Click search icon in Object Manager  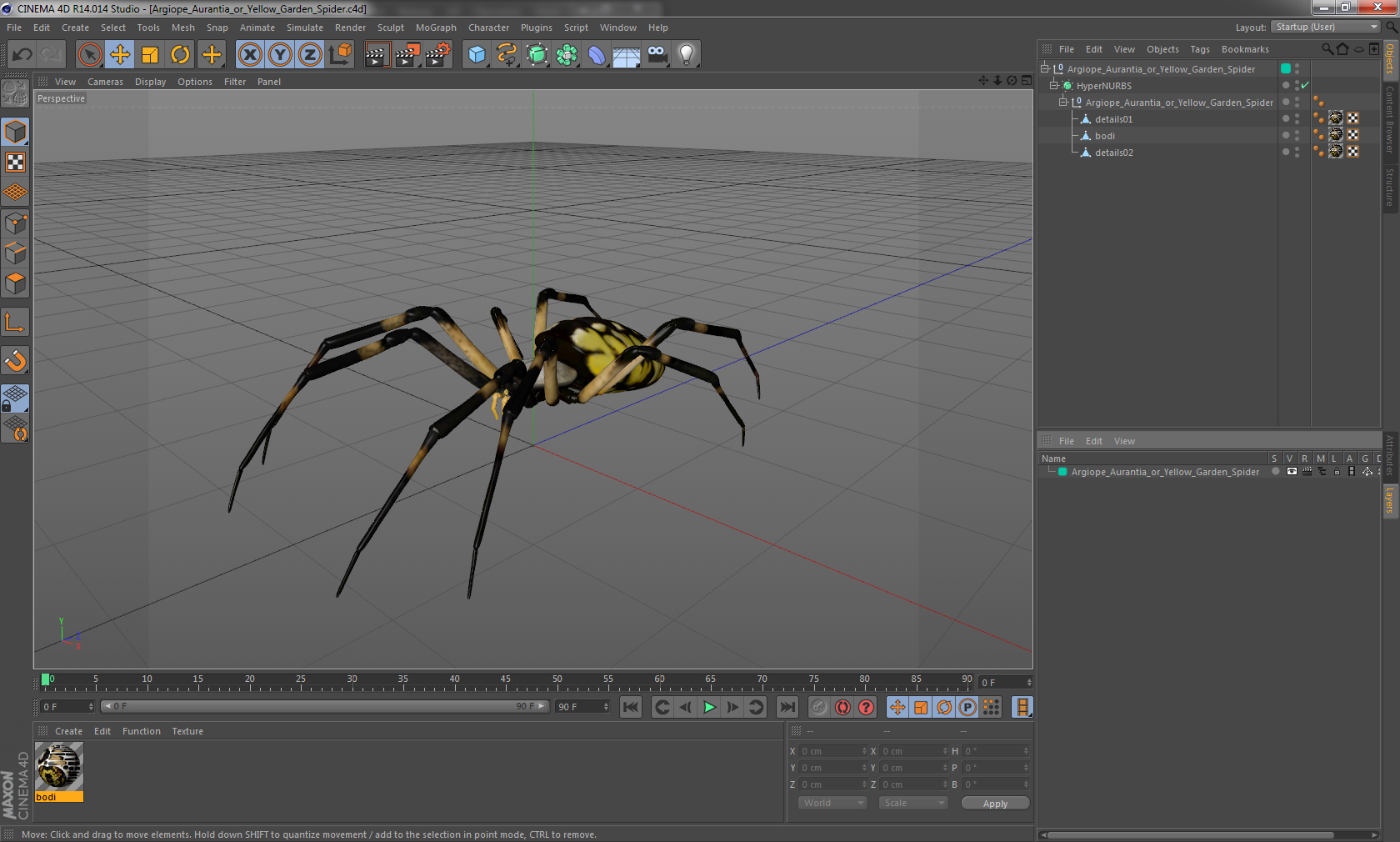pyautogui.click(x=1327, y=49)
